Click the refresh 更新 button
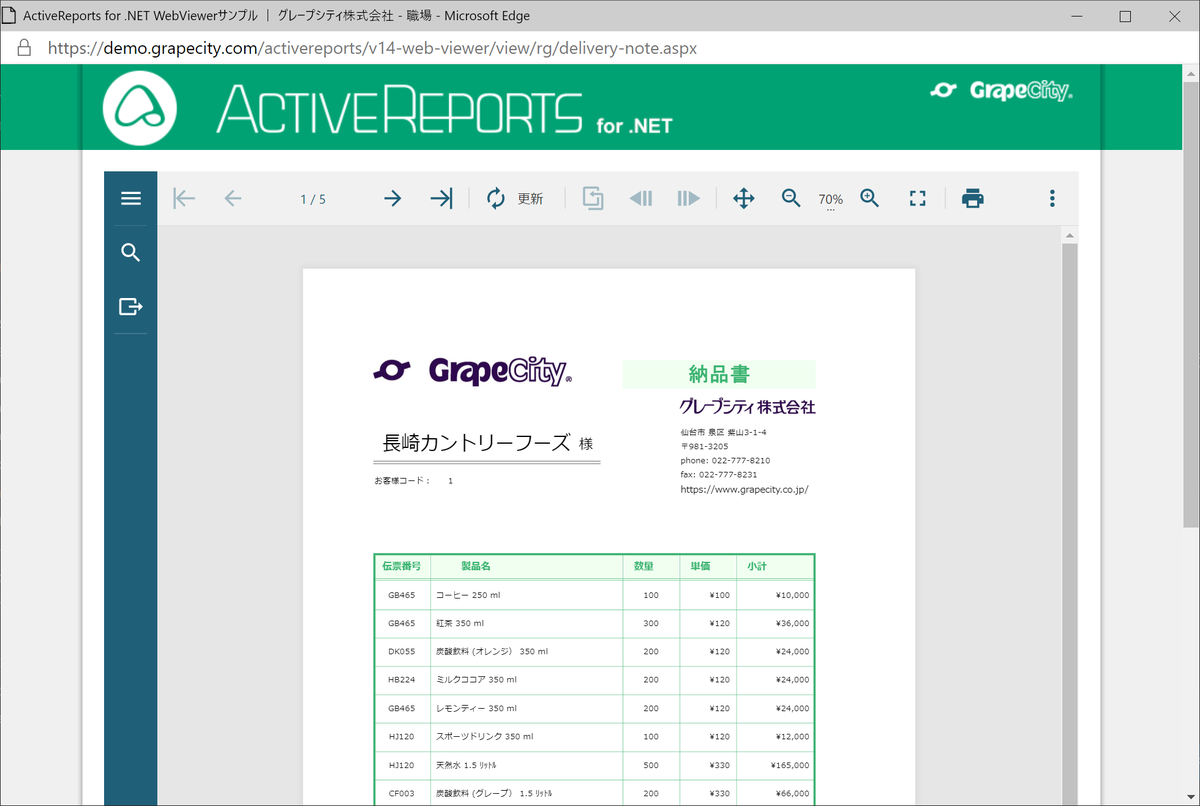 [515, 198]
